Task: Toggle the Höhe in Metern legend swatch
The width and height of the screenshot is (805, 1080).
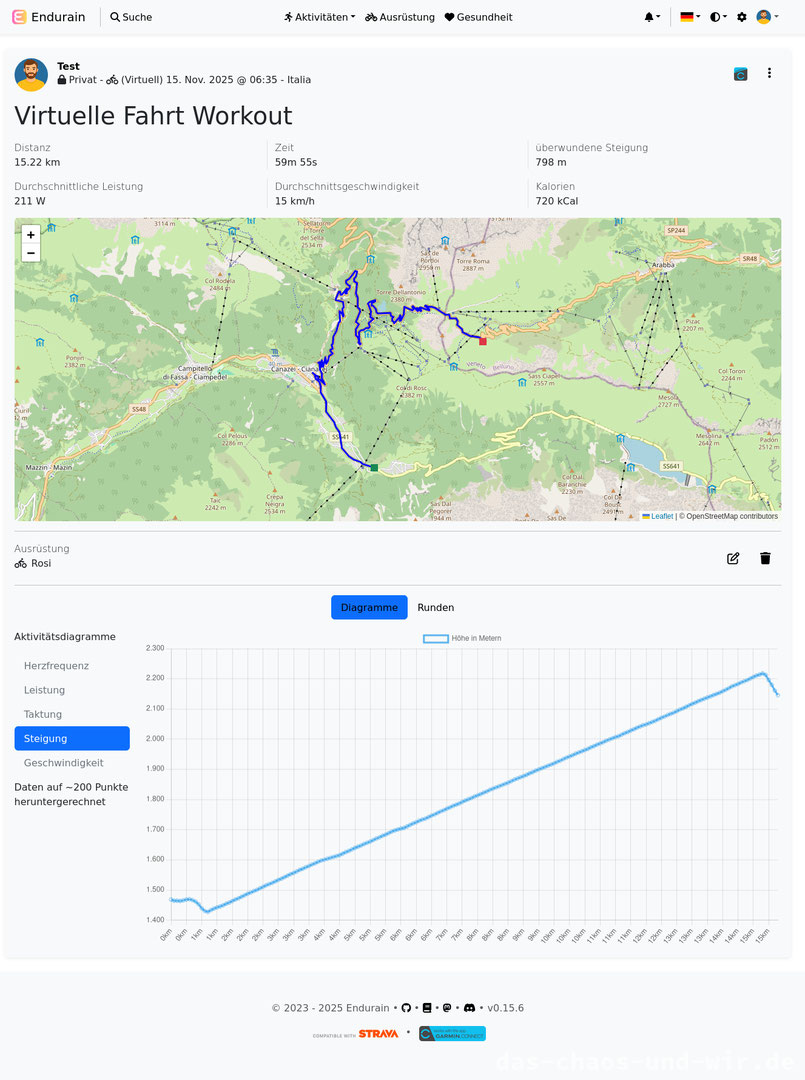Action: pyautogui.click(x=436, y=638)
